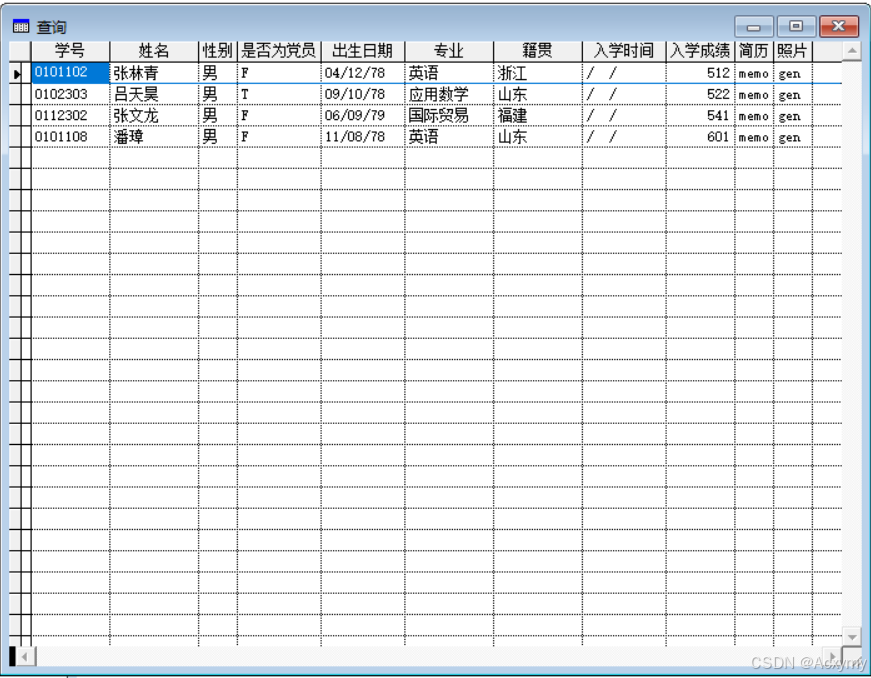Select the 简历 column header
Screen dimensions: 871x678
pyautogui.click(x=754, y=51)
